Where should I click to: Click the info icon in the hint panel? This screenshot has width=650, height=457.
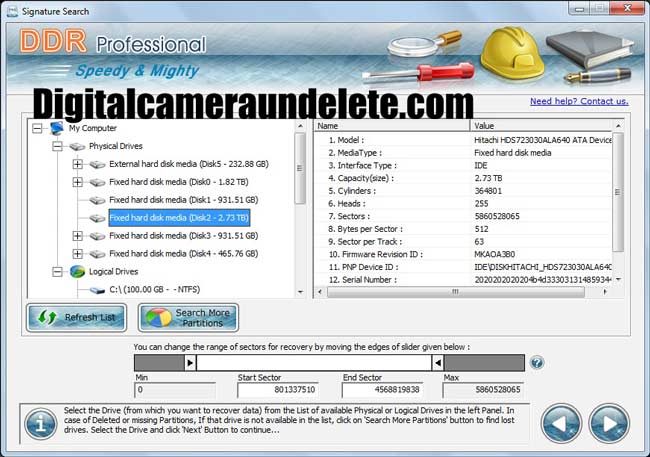click(41, 424)
